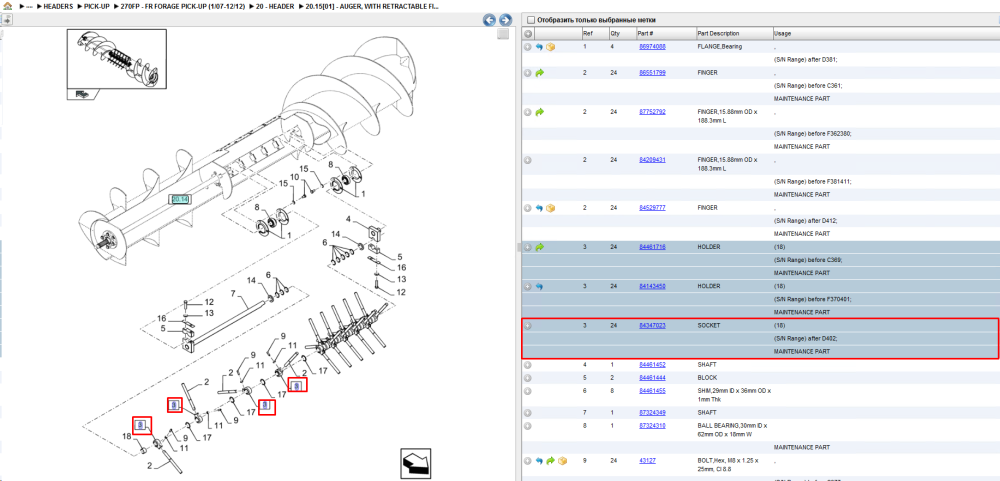This screenshot has height=481, width=1000.
Task: Add FLANGE,Bearing 86974088 with plus icon
Action: point(527,47)
